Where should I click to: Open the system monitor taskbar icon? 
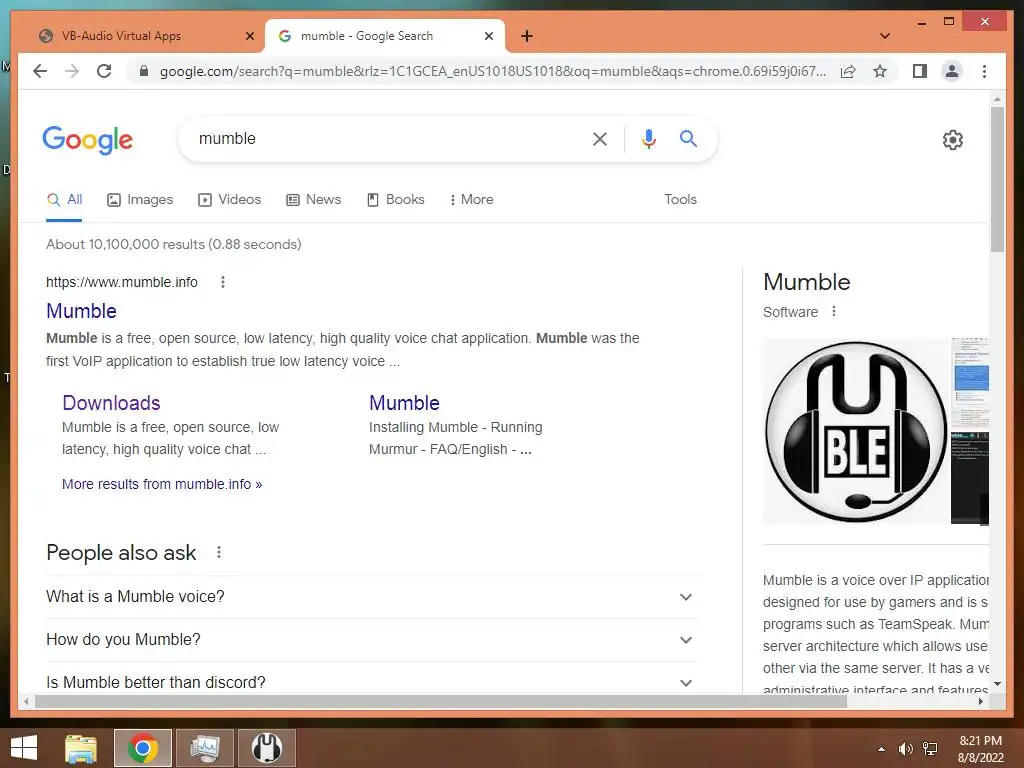coord(205,748)
